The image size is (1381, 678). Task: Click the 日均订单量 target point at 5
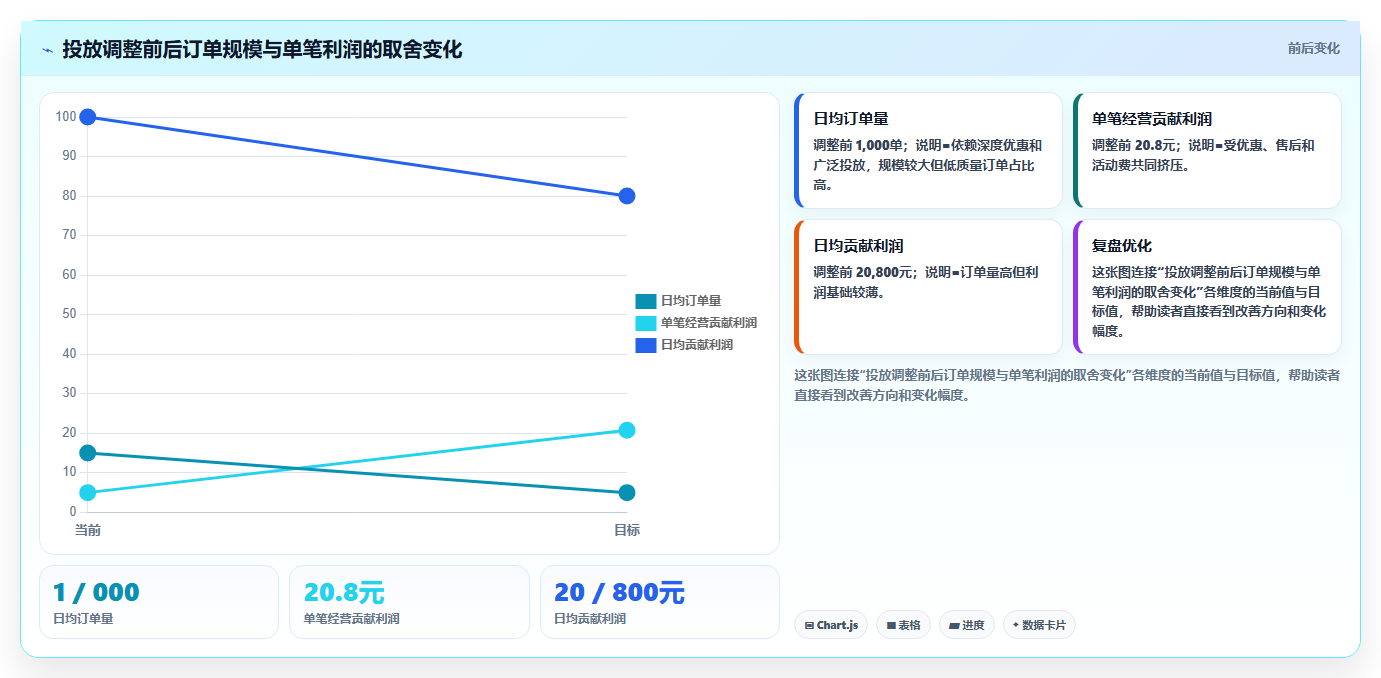click(627, 493)
